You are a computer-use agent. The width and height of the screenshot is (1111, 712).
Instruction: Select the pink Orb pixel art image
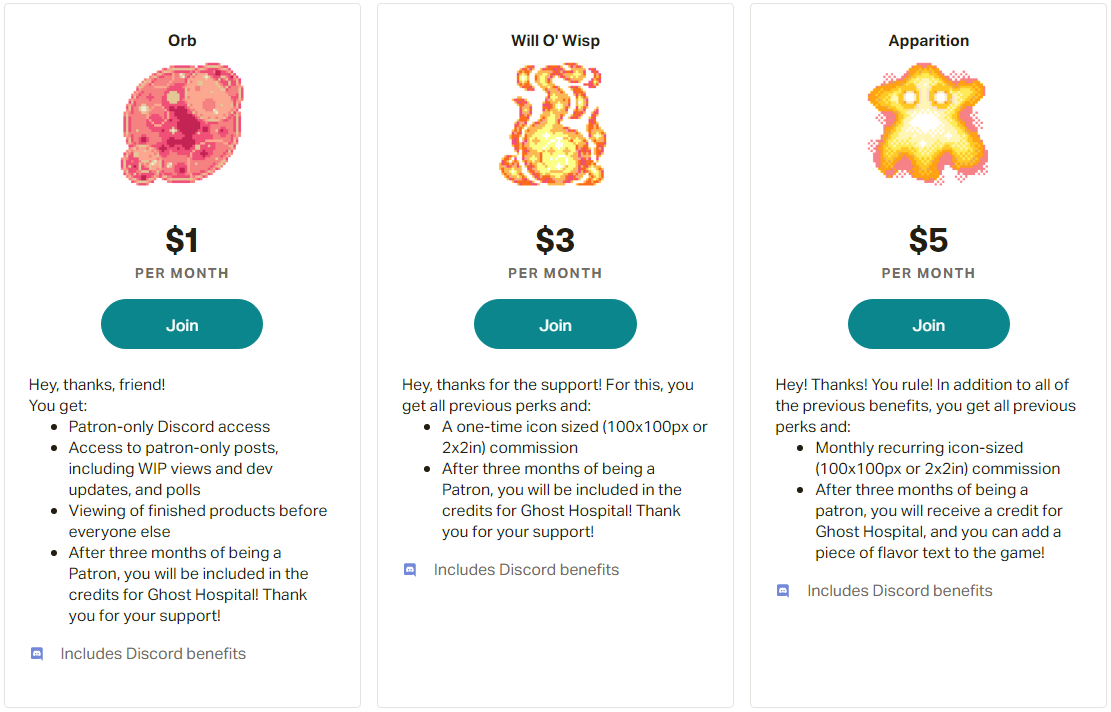click(181, 124)
